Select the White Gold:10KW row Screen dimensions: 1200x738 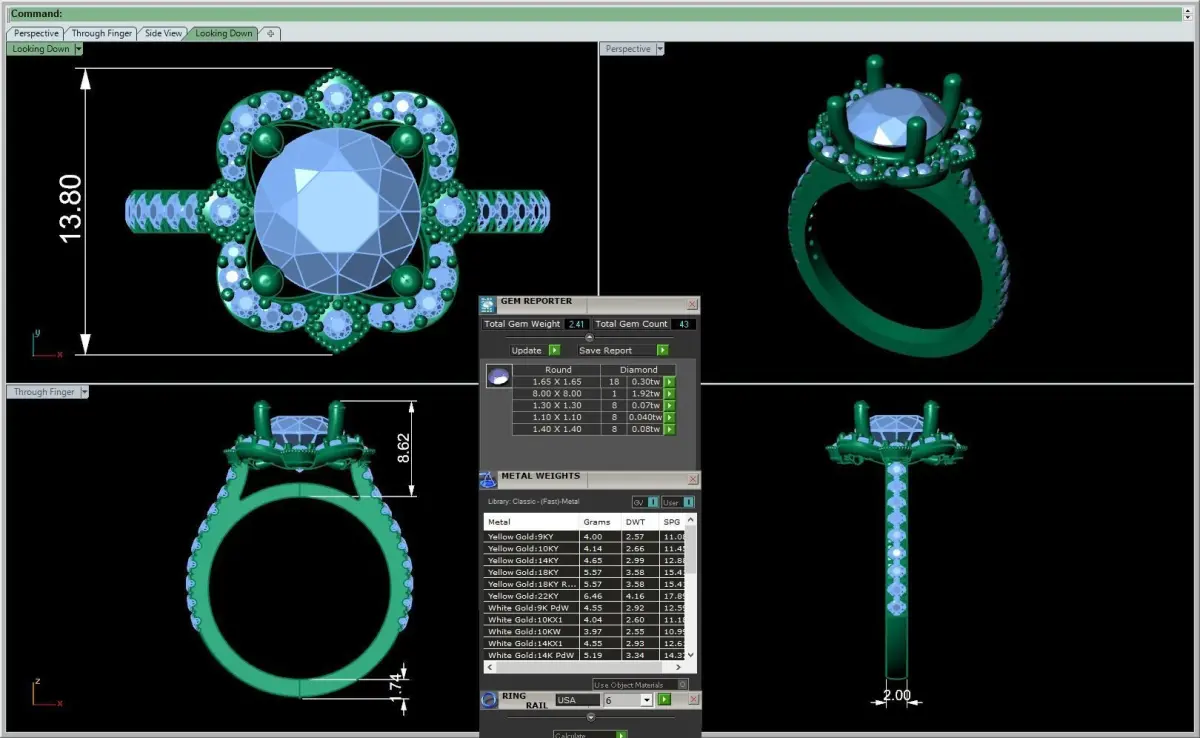click(x=584, y=632)
